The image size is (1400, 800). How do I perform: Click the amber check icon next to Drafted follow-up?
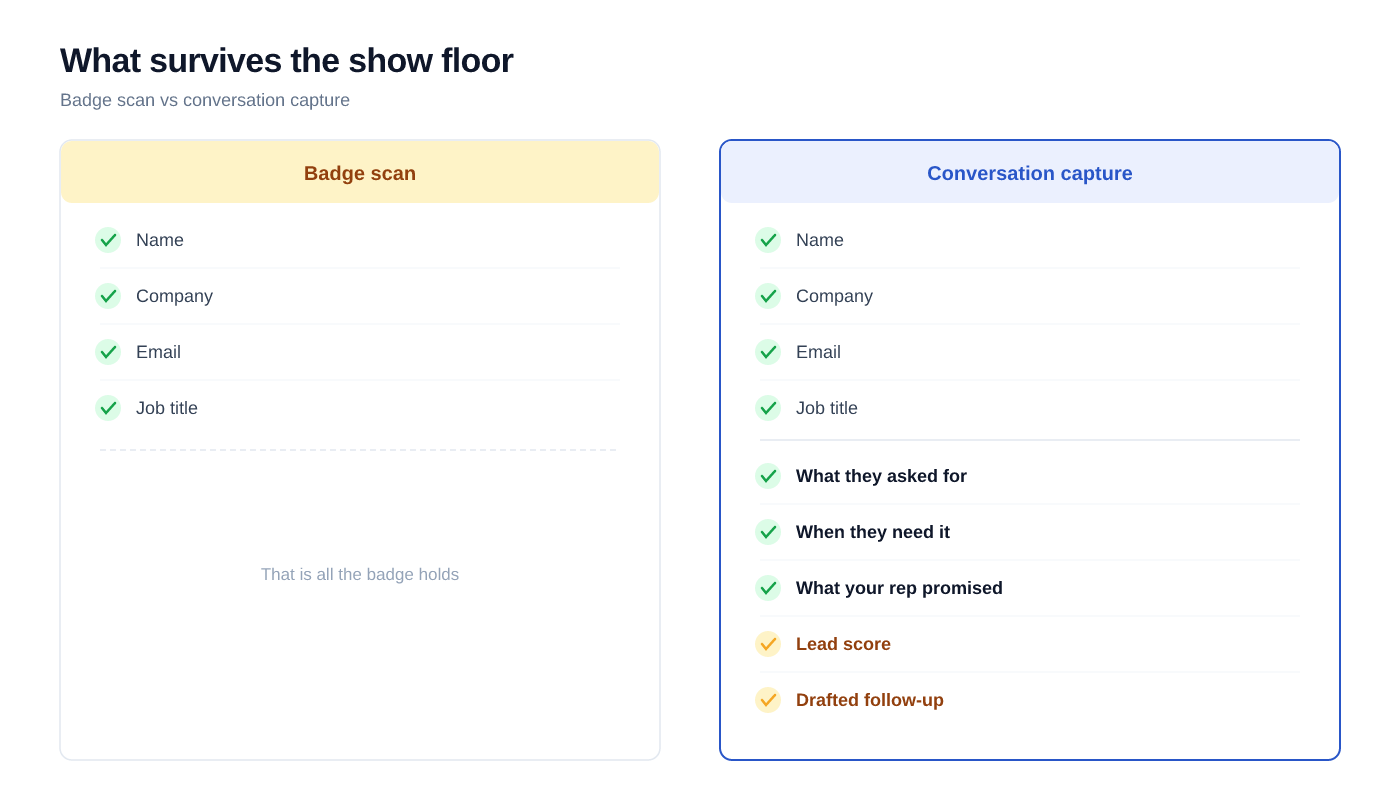[768, 700]
